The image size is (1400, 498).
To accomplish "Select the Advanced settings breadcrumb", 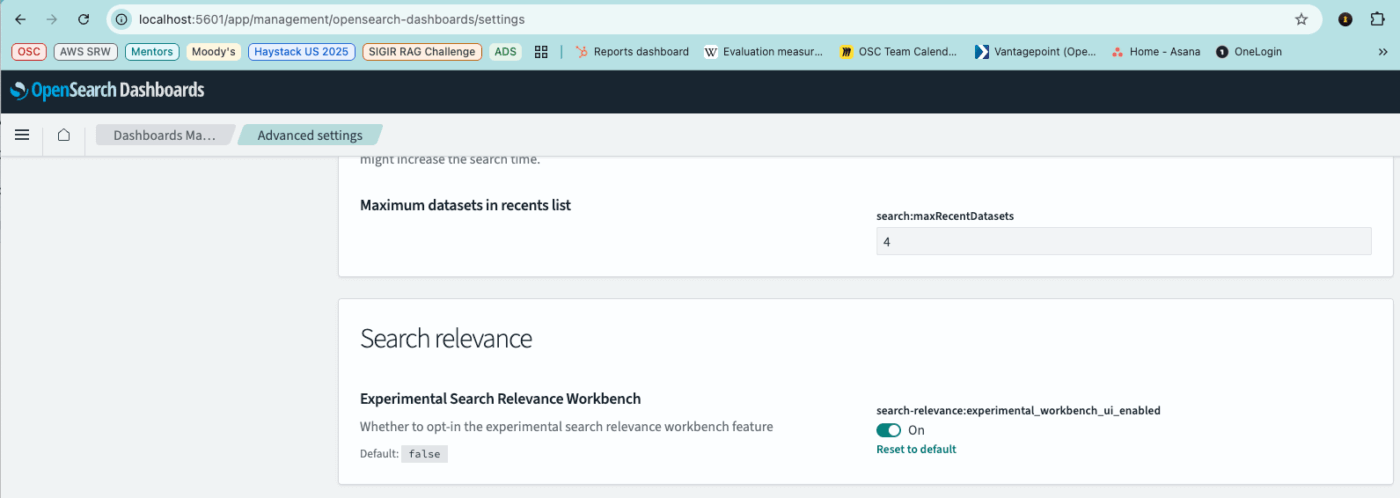I will (310, 135).
